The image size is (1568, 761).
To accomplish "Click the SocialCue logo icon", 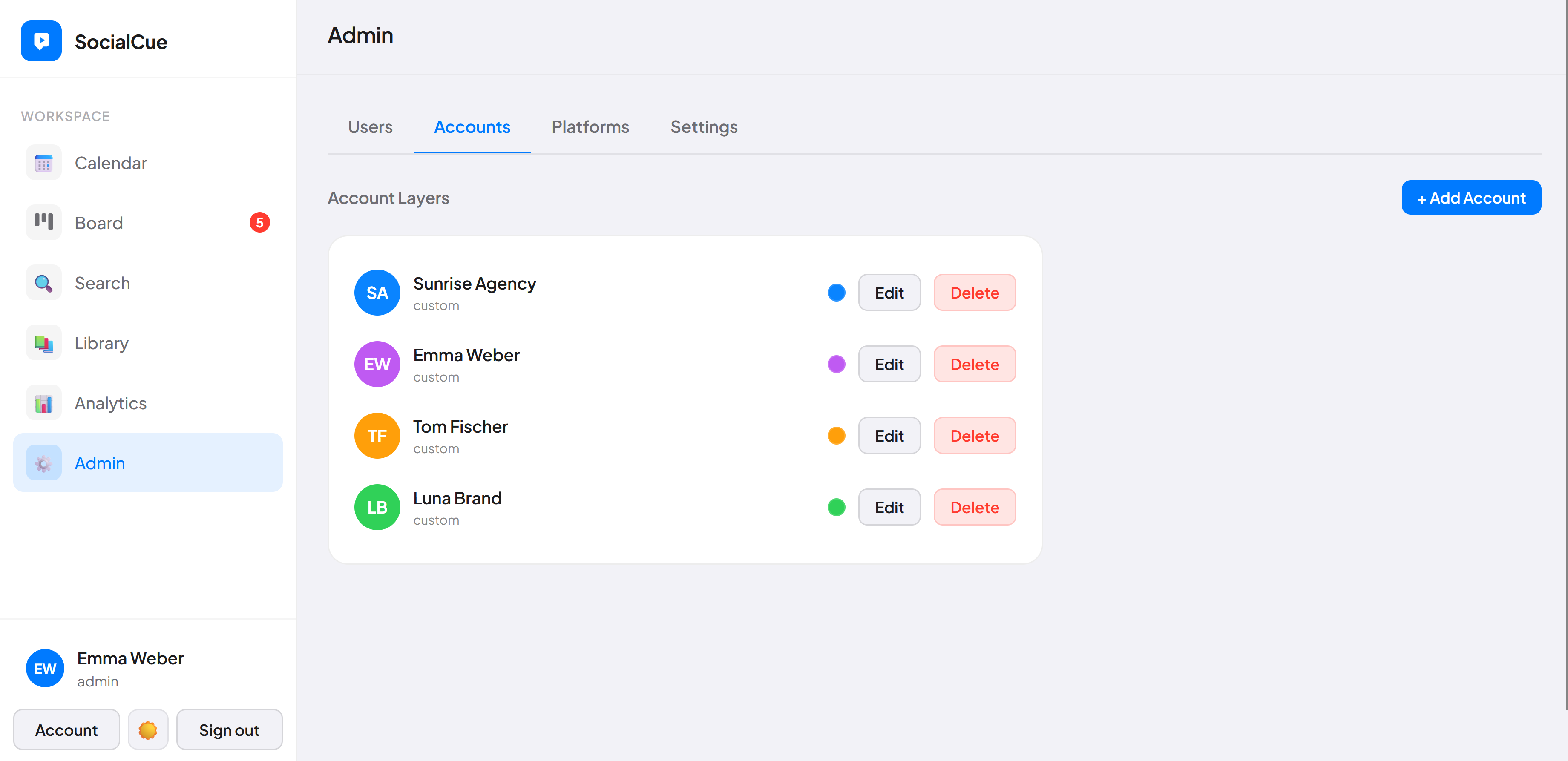I will pos(41,41).
